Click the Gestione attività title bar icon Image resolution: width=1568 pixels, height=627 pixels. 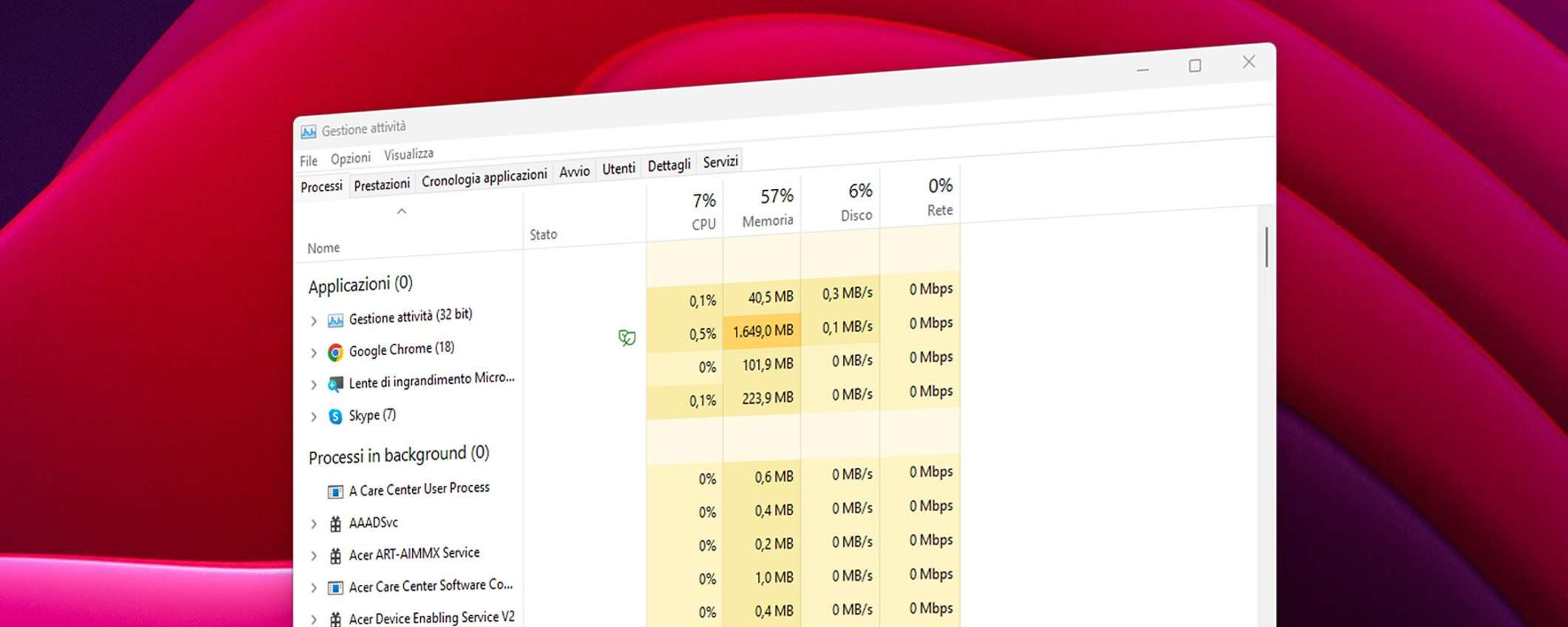308,132
